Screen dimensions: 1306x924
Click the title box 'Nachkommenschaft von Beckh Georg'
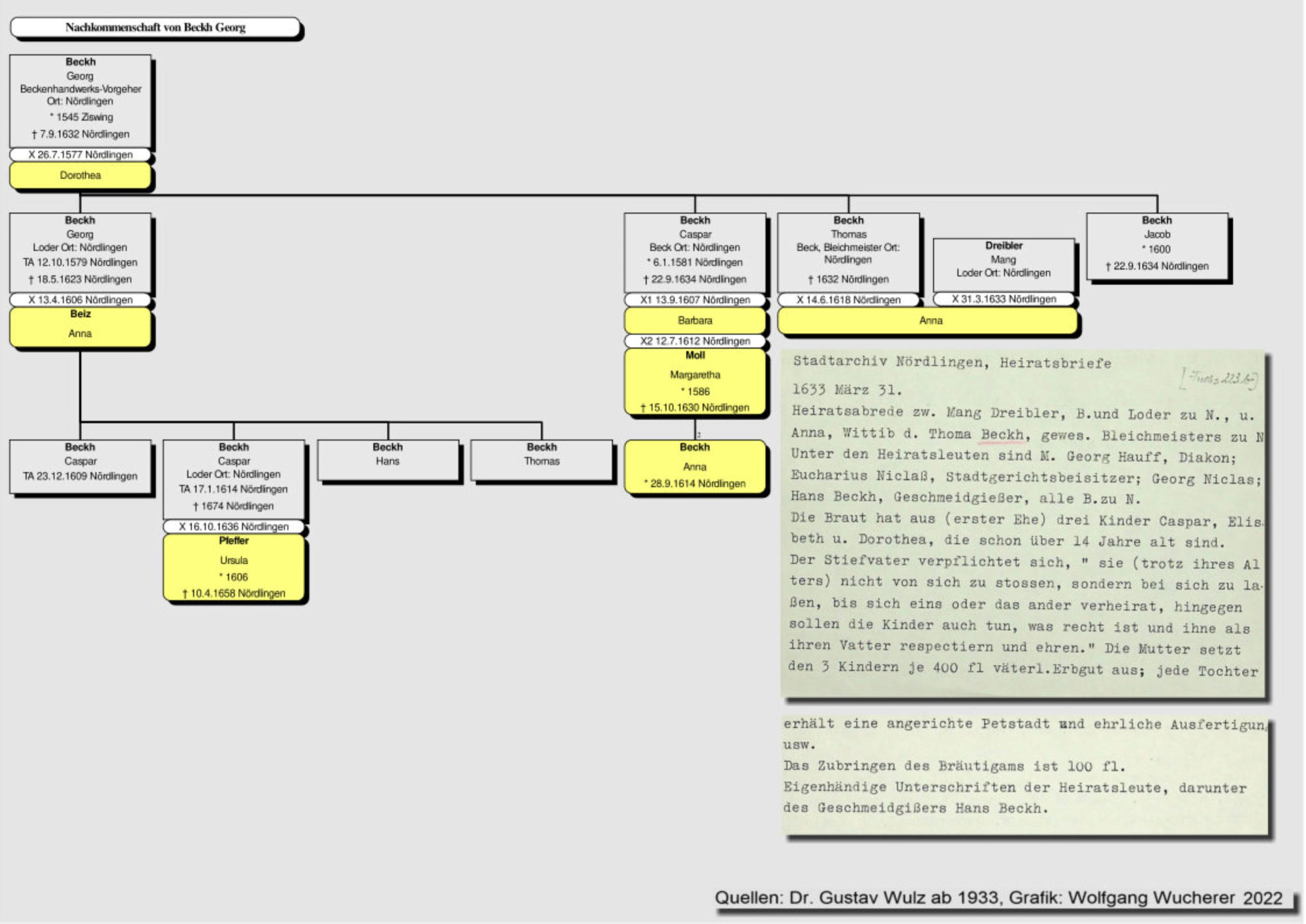click(x=155, y=27)
